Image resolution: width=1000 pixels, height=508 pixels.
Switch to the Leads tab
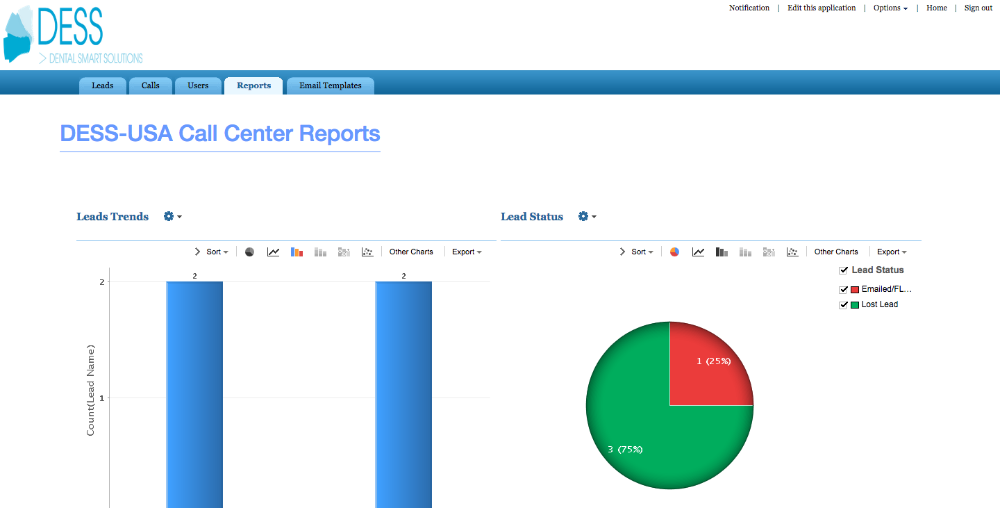pyautogui.click(x=103, y=85)
